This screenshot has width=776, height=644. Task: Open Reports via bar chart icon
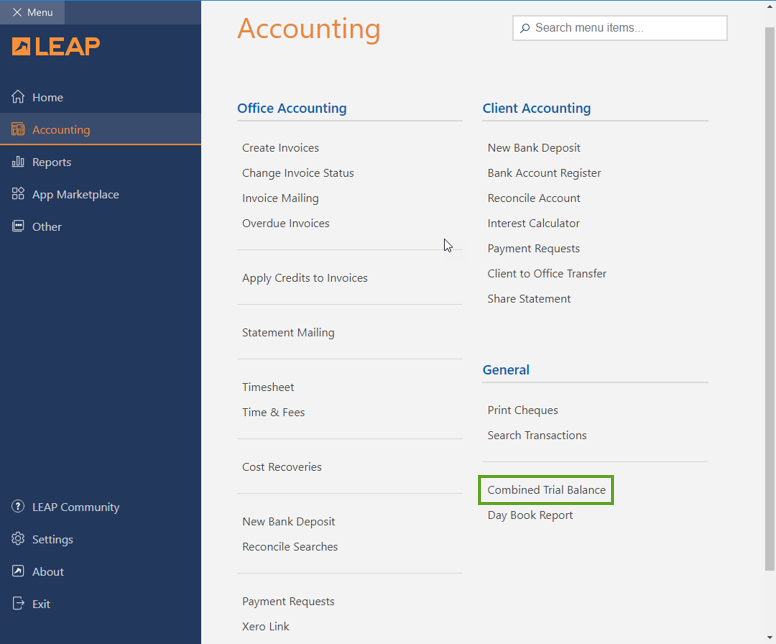point(18,162)
